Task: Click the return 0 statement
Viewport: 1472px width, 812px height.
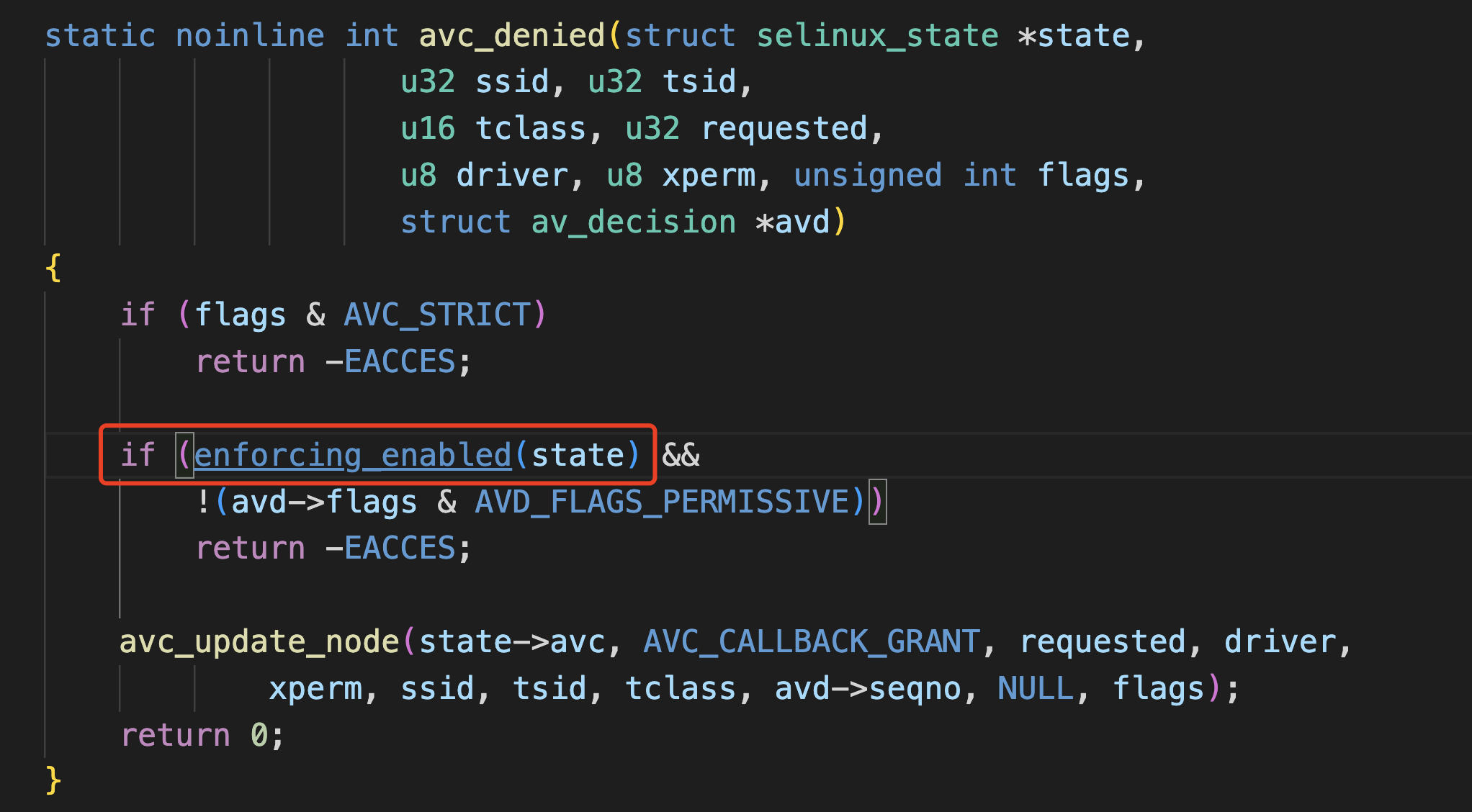Action: [x=202, y=735]
